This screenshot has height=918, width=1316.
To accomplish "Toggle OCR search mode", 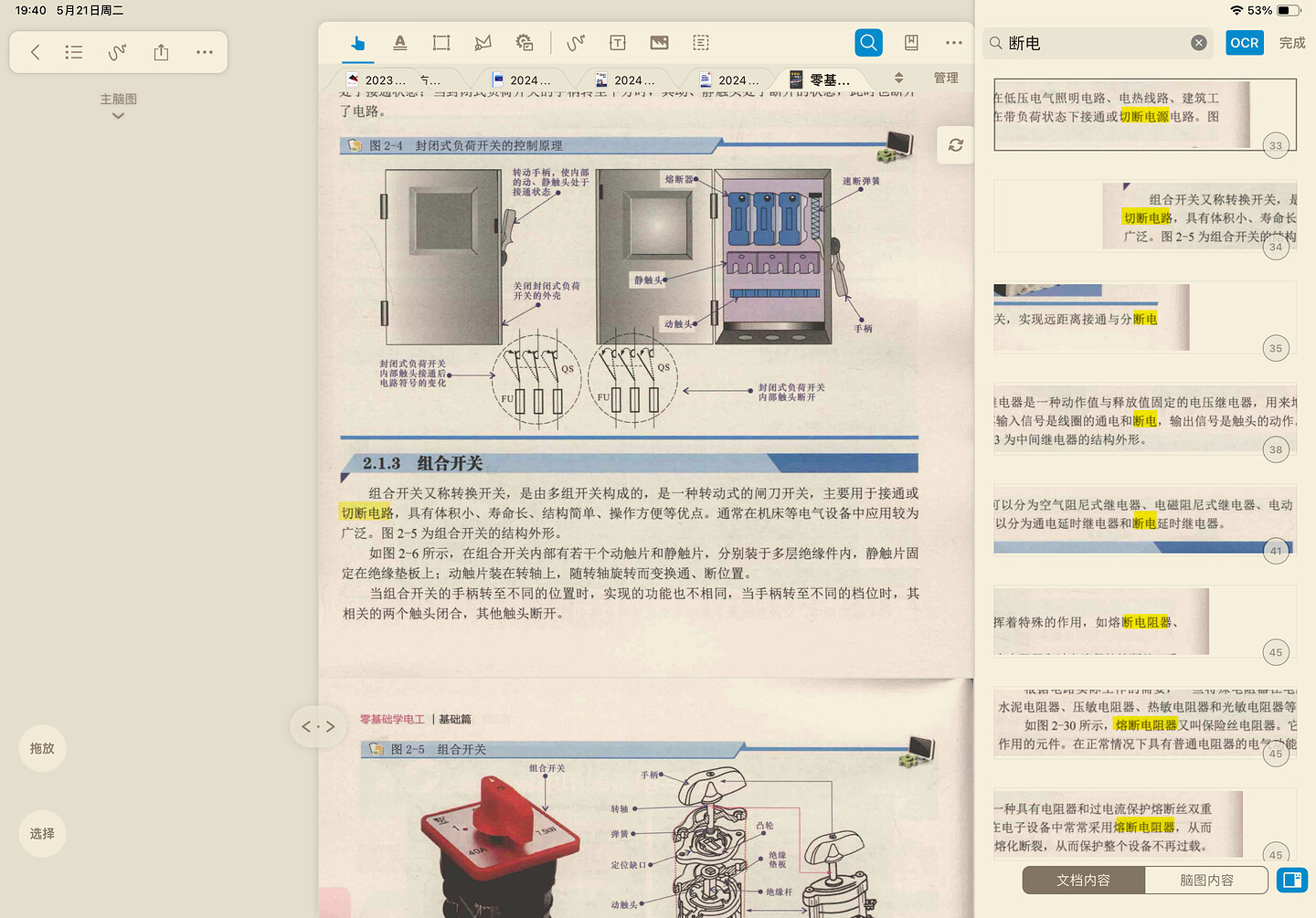I will point(1245,43).
